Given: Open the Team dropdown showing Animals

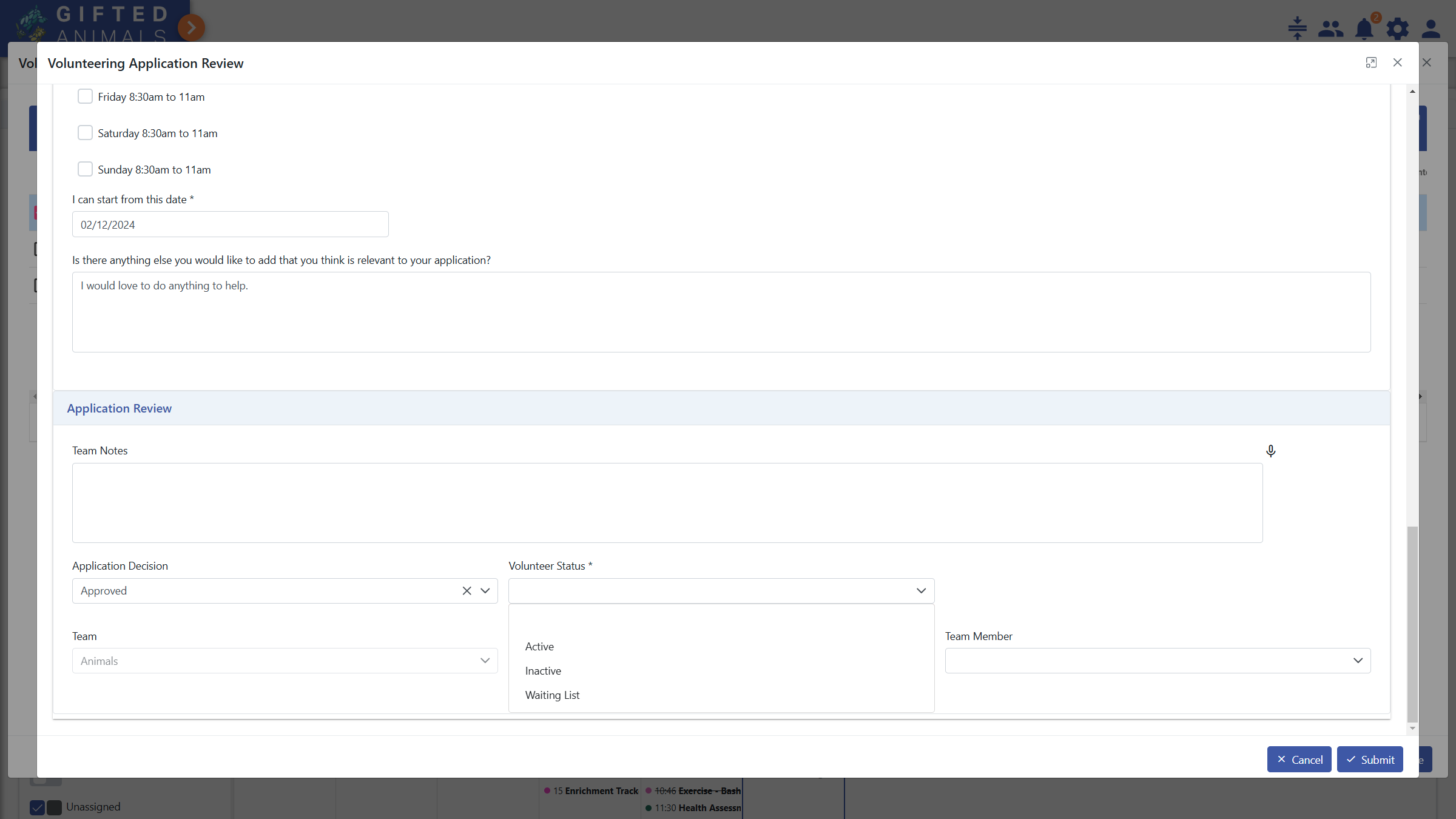Looking at the screenshot, I should click(x=285, y=661).
